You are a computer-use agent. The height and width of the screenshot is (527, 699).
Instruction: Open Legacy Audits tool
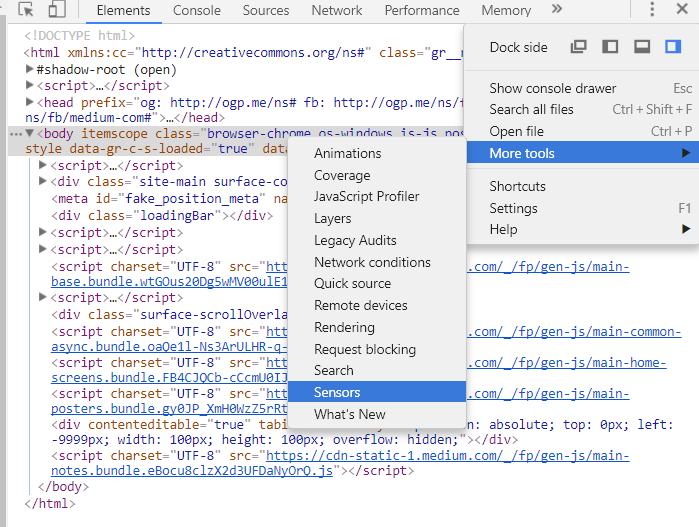point(377,240)
